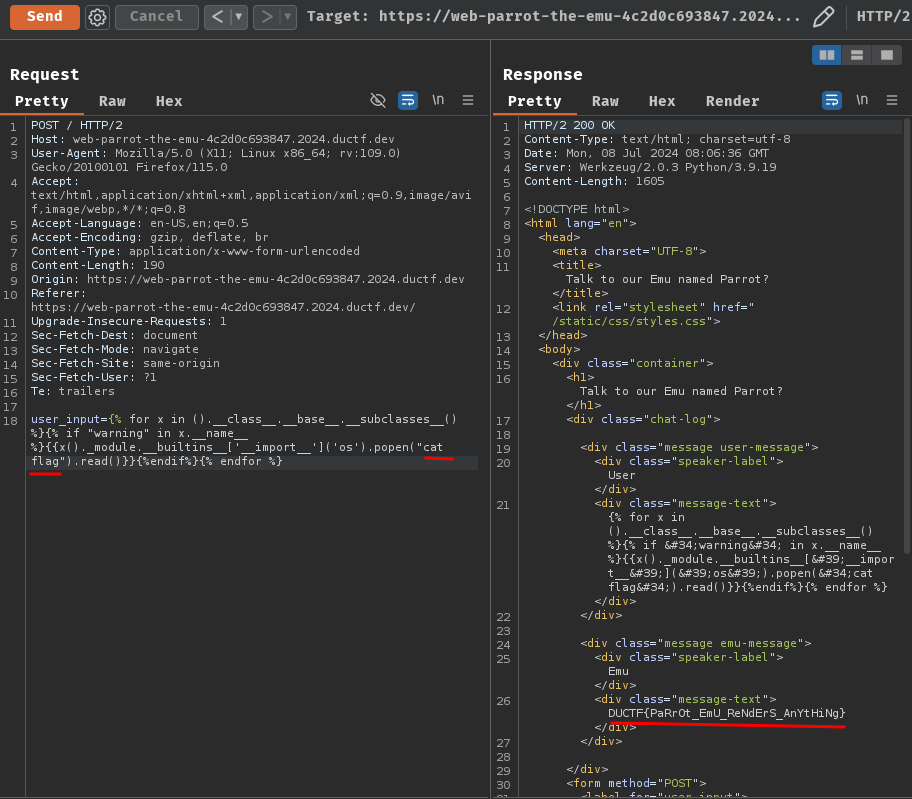This screenshot has width=912, height=799.
Task: Click the Te: trailers header
Action: pyautogui.click(x=73, y=391)
